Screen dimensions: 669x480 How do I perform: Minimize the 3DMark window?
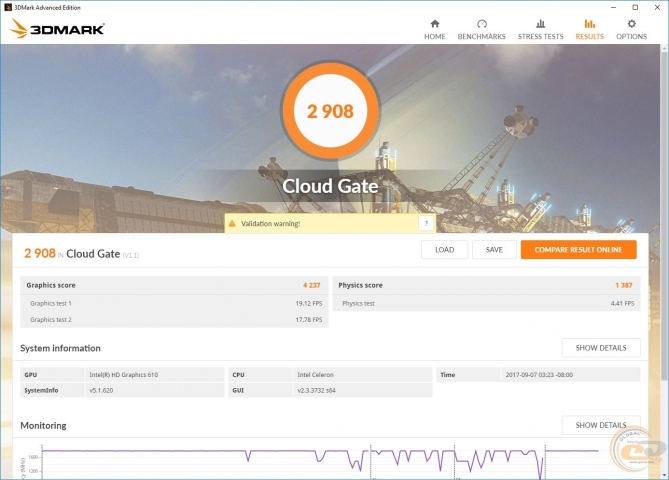614,7
